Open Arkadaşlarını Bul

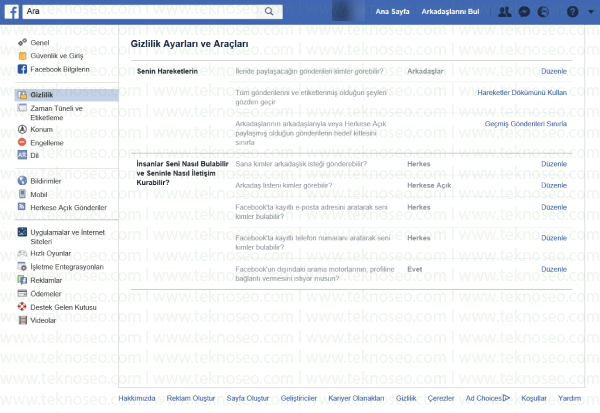coord(450,12)
